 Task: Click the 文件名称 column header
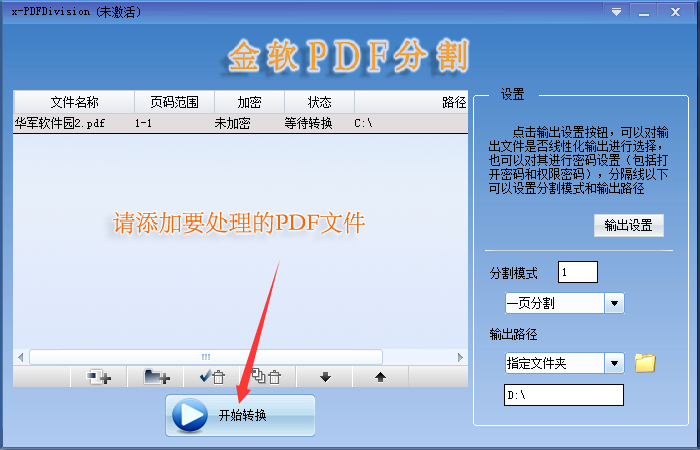(x=74, y=102)
